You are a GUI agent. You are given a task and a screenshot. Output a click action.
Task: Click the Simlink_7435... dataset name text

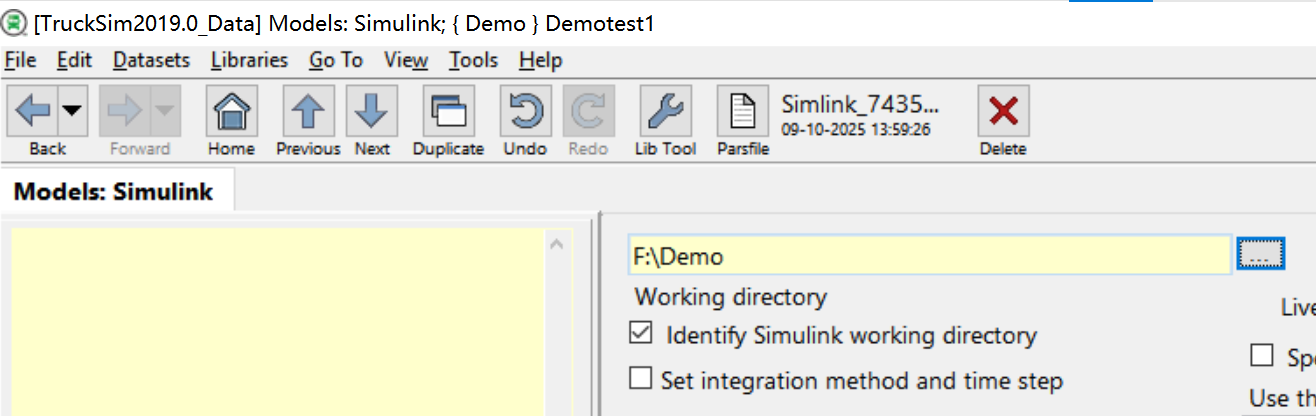coord(861,103)
